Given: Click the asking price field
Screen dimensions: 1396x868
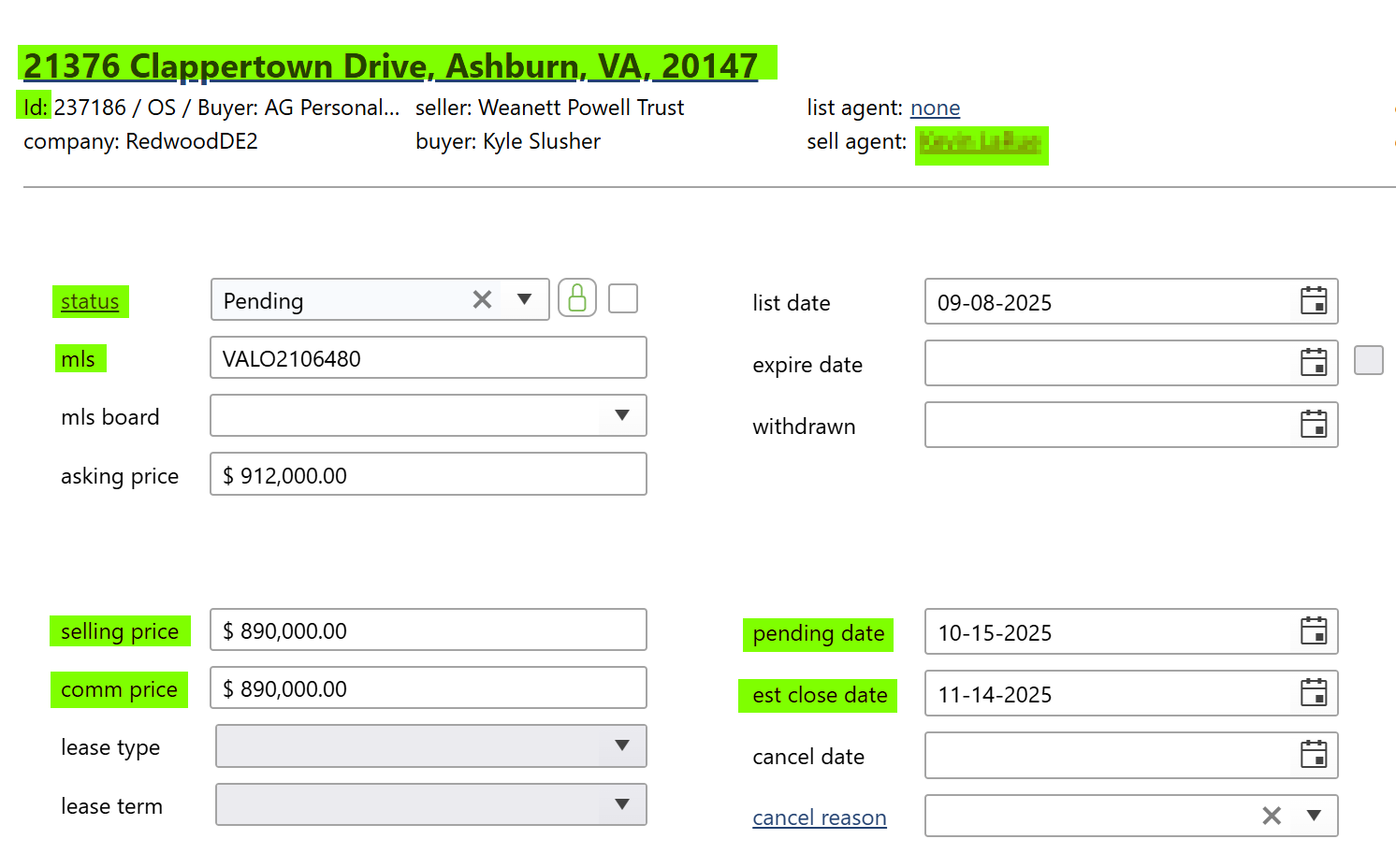Looking at the screenshot, I should (429, 474).
